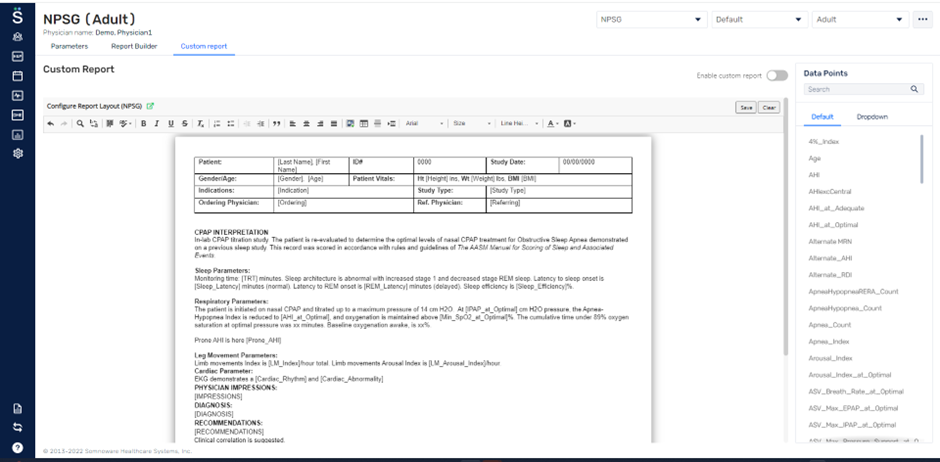Select the Apnea_Index data point
This screenshot has width=940, height=462.
828,342
